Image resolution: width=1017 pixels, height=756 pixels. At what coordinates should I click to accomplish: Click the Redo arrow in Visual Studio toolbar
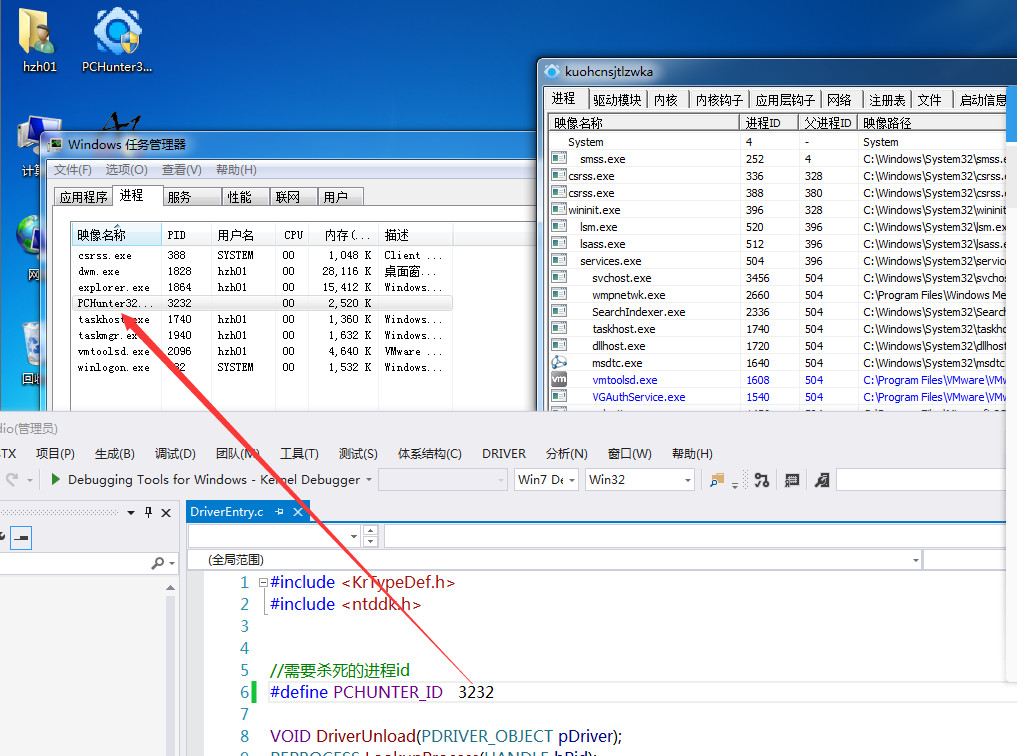(x=12, y=480)
